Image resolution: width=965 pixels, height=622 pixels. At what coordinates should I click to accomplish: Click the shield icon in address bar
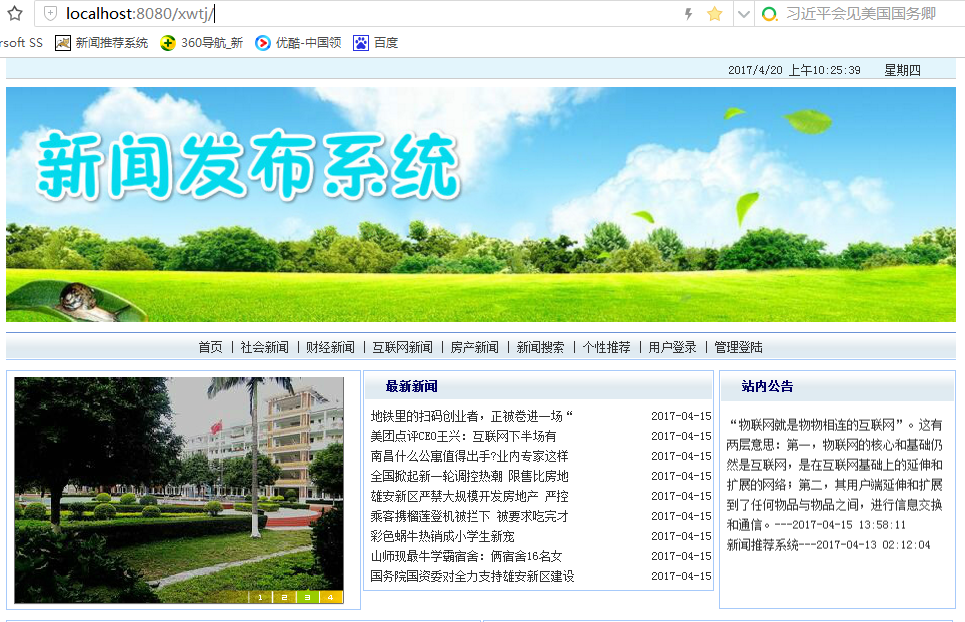[50, 13]
